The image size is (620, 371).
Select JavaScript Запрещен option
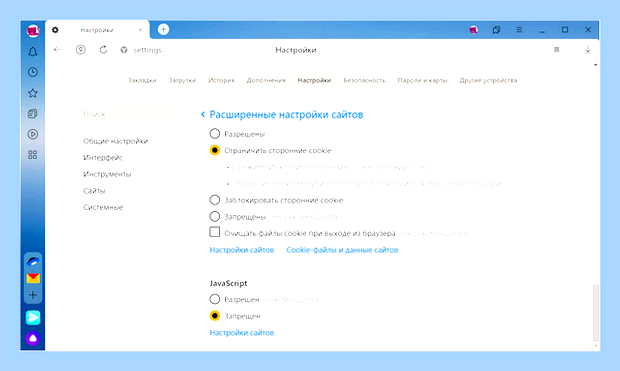click(x=215, y=316)
